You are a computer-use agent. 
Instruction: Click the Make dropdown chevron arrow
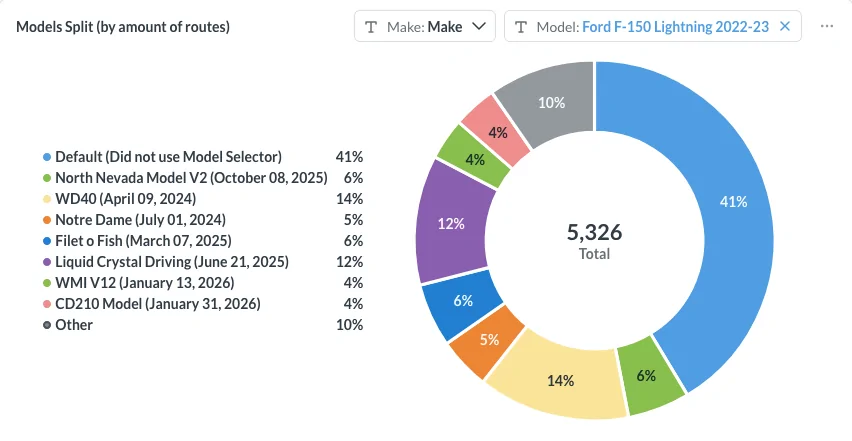point(480,27)
